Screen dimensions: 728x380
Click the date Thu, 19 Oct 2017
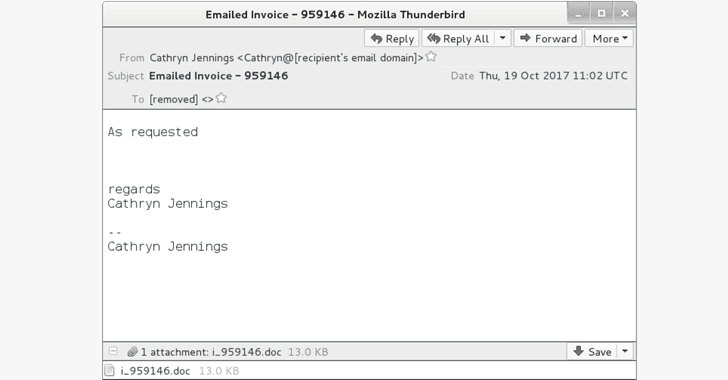pos(553,76)
